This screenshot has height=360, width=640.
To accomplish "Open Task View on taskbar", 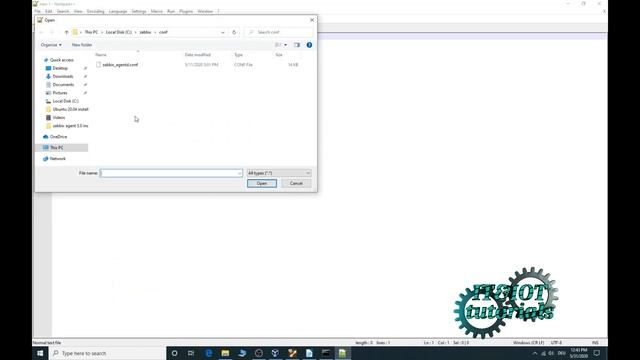I will click(x=191, y=353).
